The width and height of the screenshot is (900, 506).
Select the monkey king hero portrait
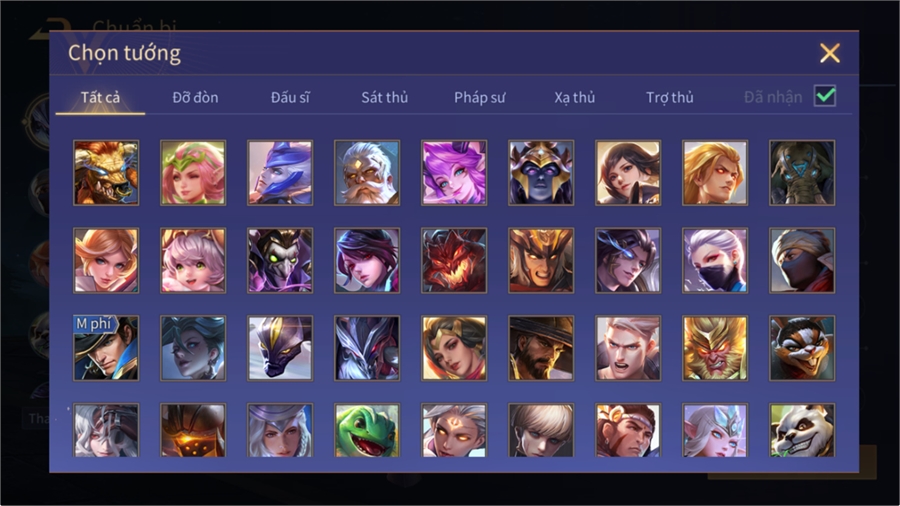click(715, 348)
